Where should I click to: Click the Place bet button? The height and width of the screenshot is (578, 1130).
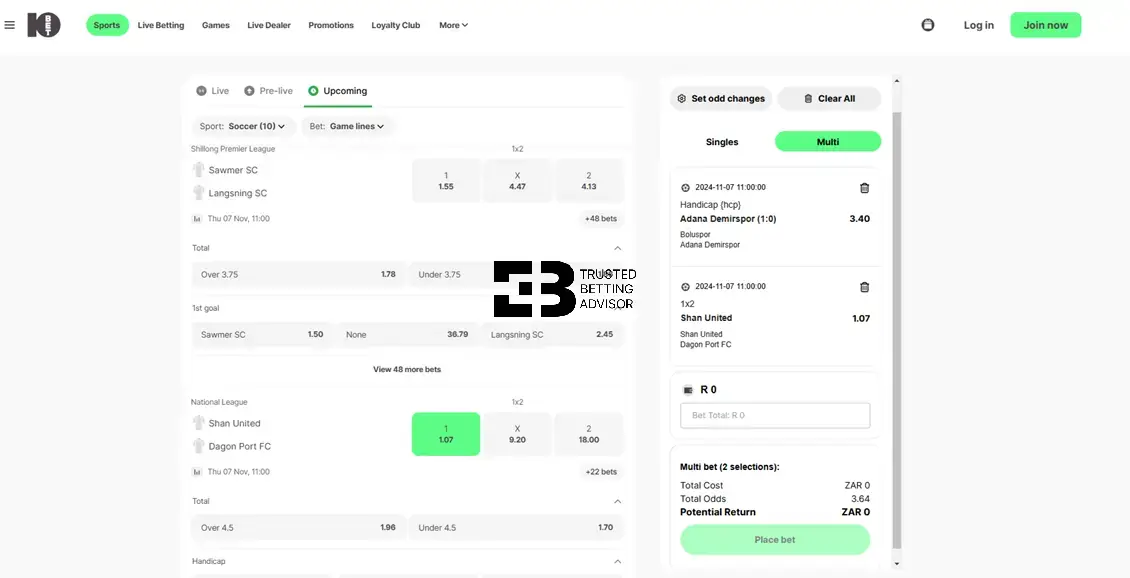point(775,540)
